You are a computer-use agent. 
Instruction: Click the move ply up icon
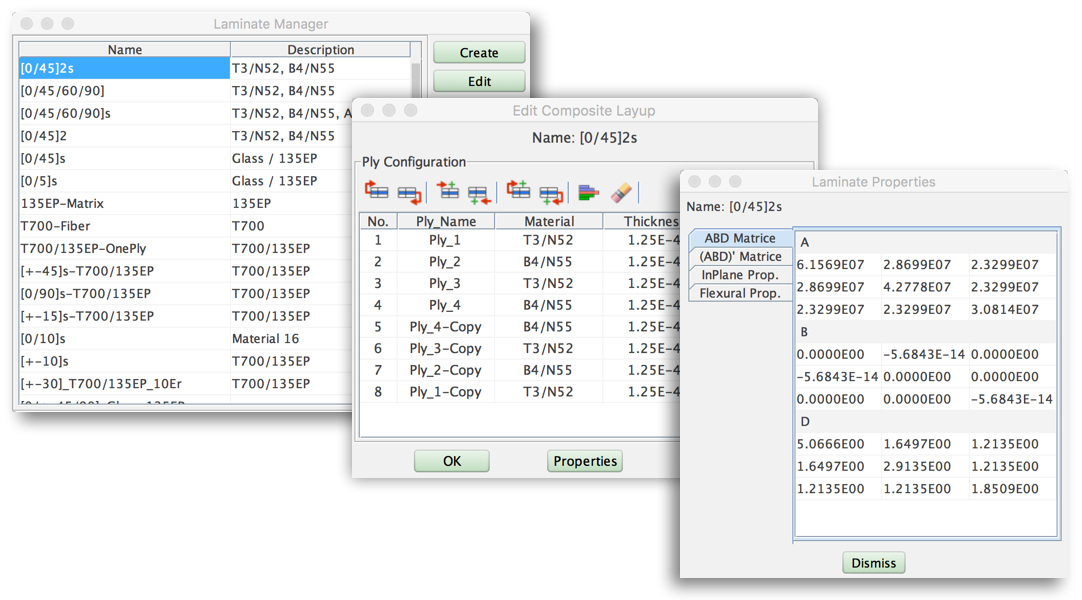[377, 192]
